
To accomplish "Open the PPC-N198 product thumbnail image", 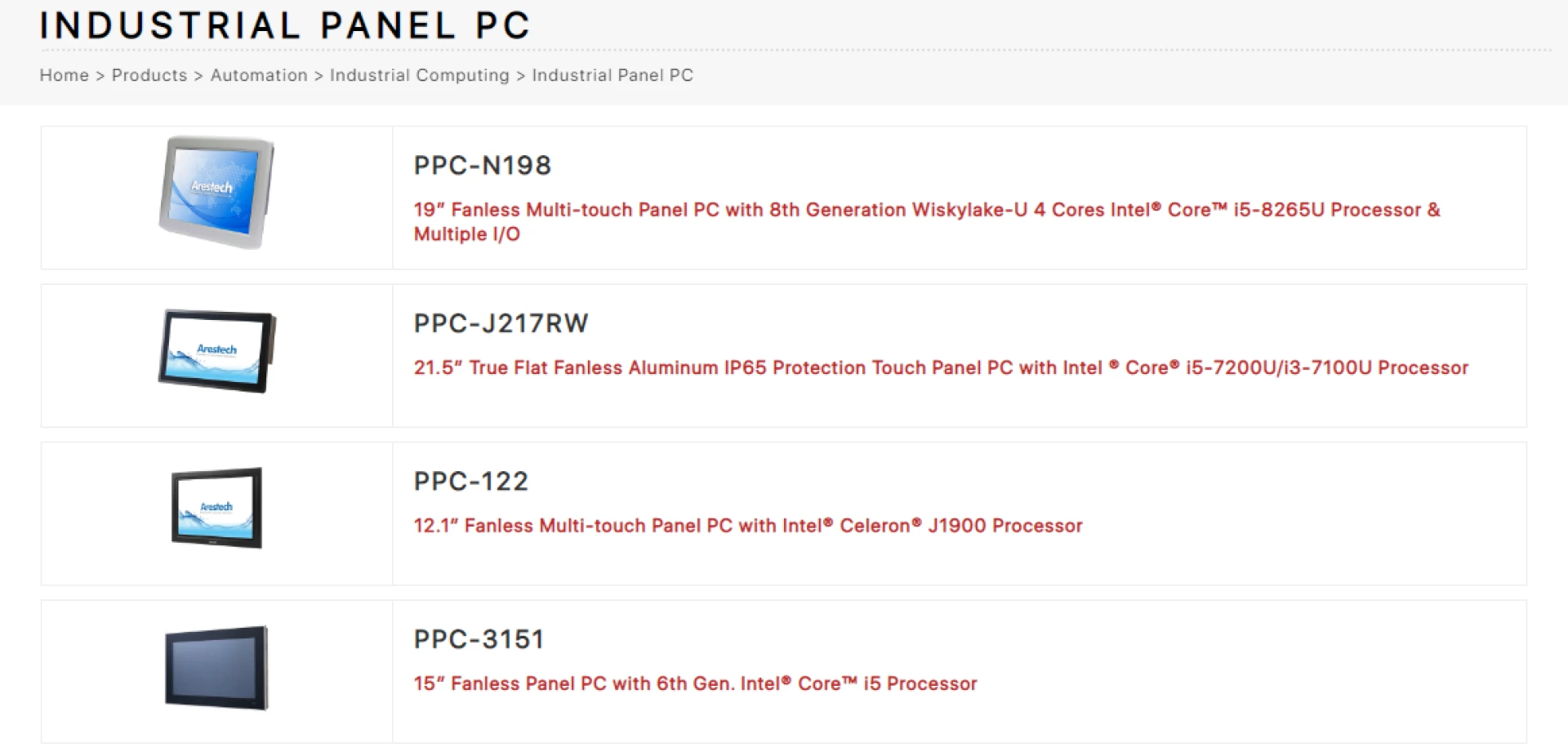I will (x=216, y=193).
